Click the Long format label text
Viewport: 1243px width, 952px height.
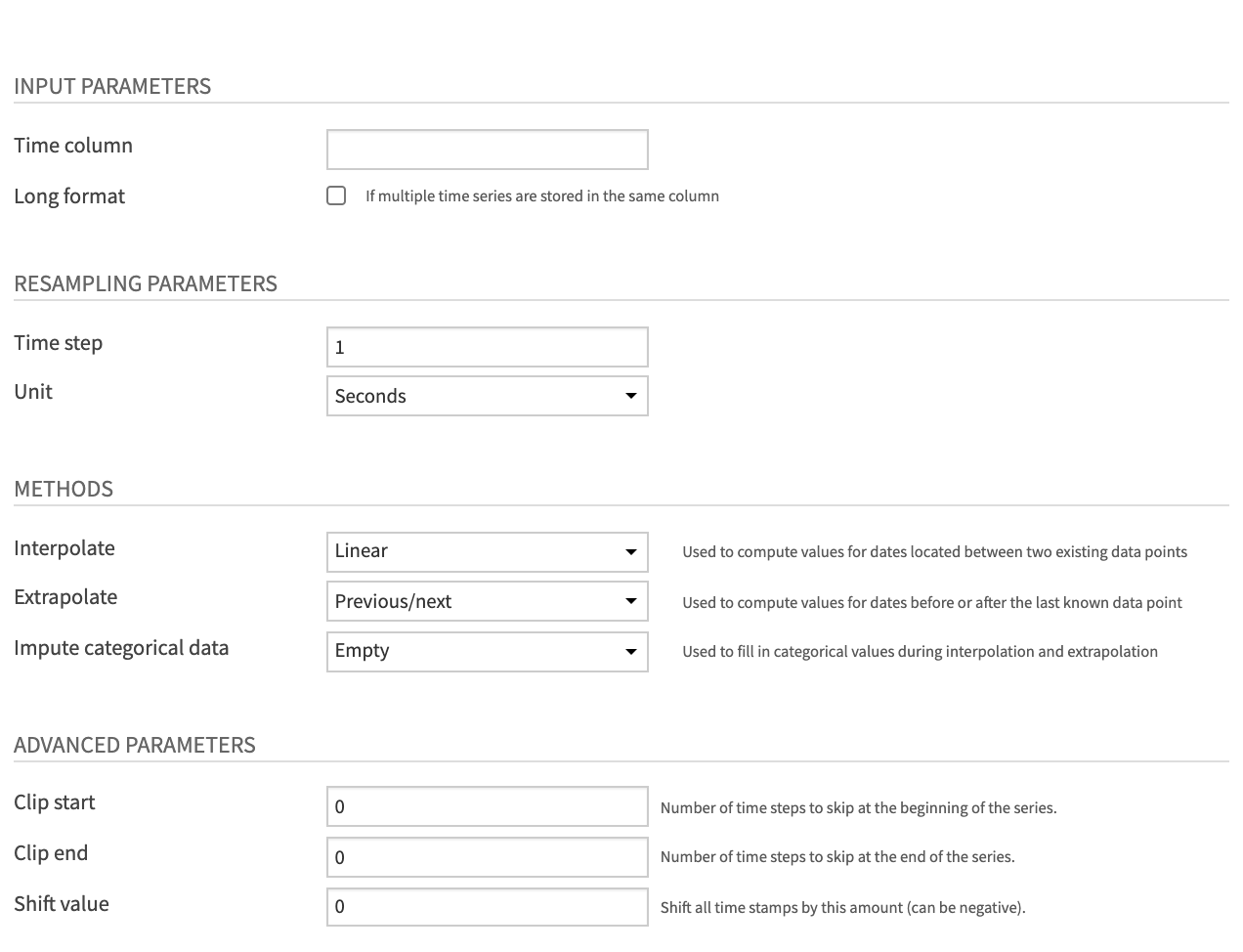click(x=69, y=195)
